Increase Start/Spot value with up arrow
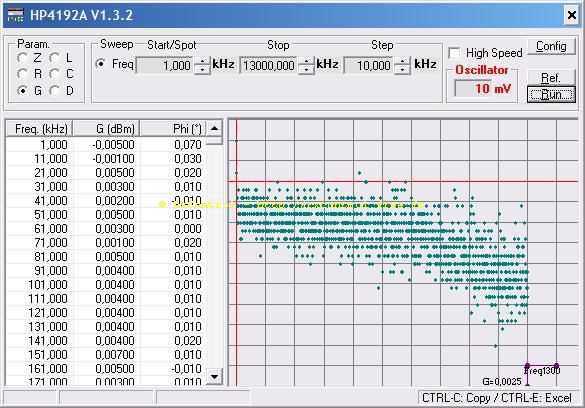This screenshot has height=408, width=585. coord(202,62)
